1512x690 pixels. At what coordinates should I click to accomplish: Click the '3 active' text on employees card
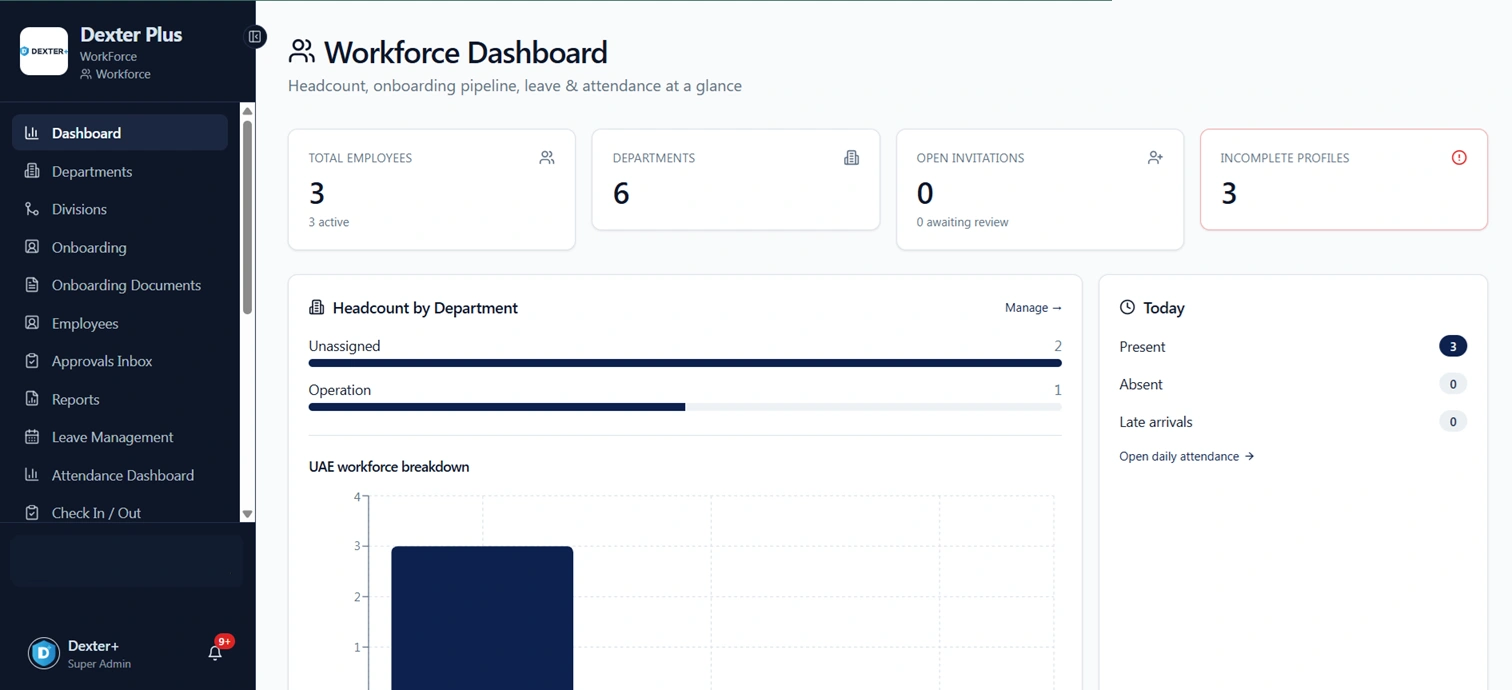[329, 222]
